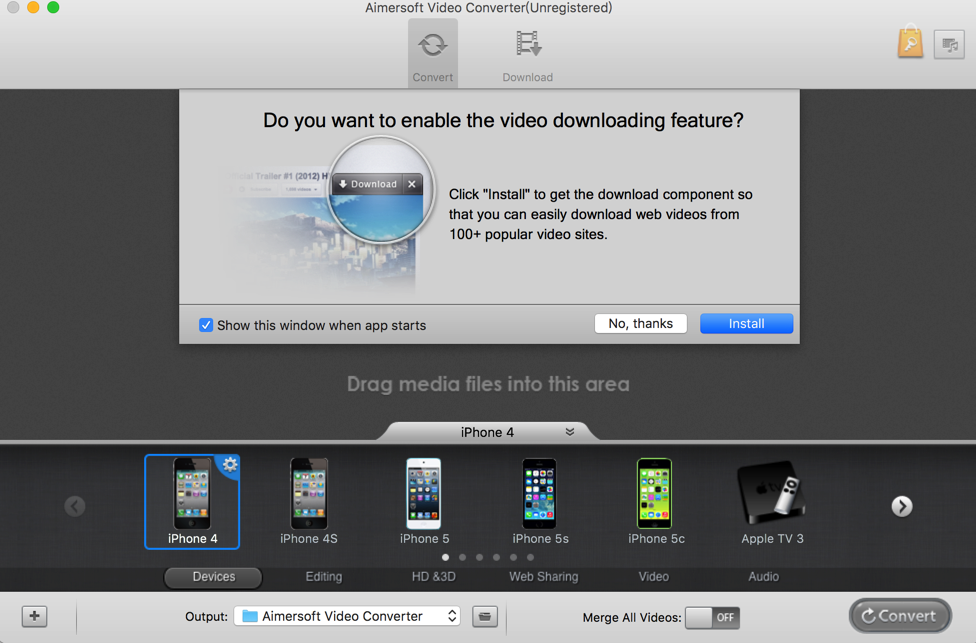This screenshot has height=643, width=976.
Task: Switch to the Audio category tab
Action: point(763,577)
